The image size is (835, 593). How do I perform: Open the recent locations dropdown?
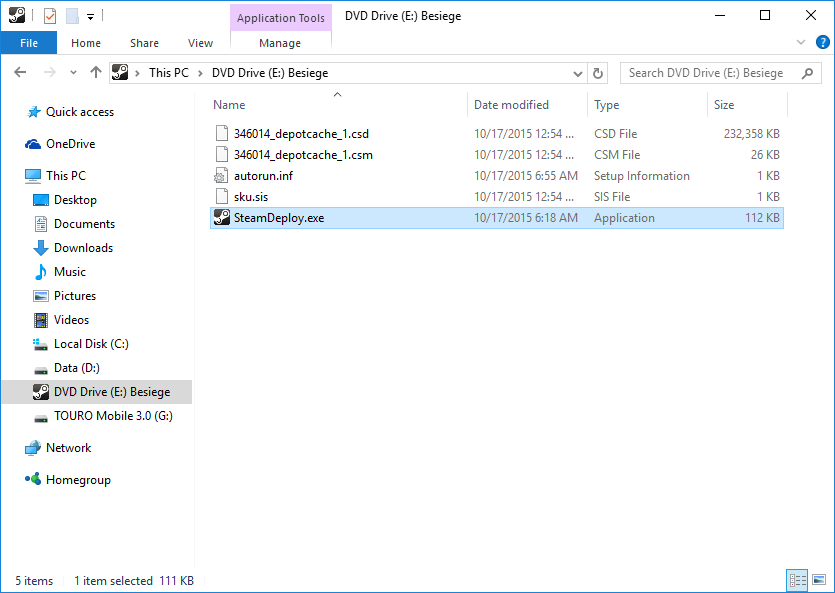pyautogui.click(x=73, y=73)
